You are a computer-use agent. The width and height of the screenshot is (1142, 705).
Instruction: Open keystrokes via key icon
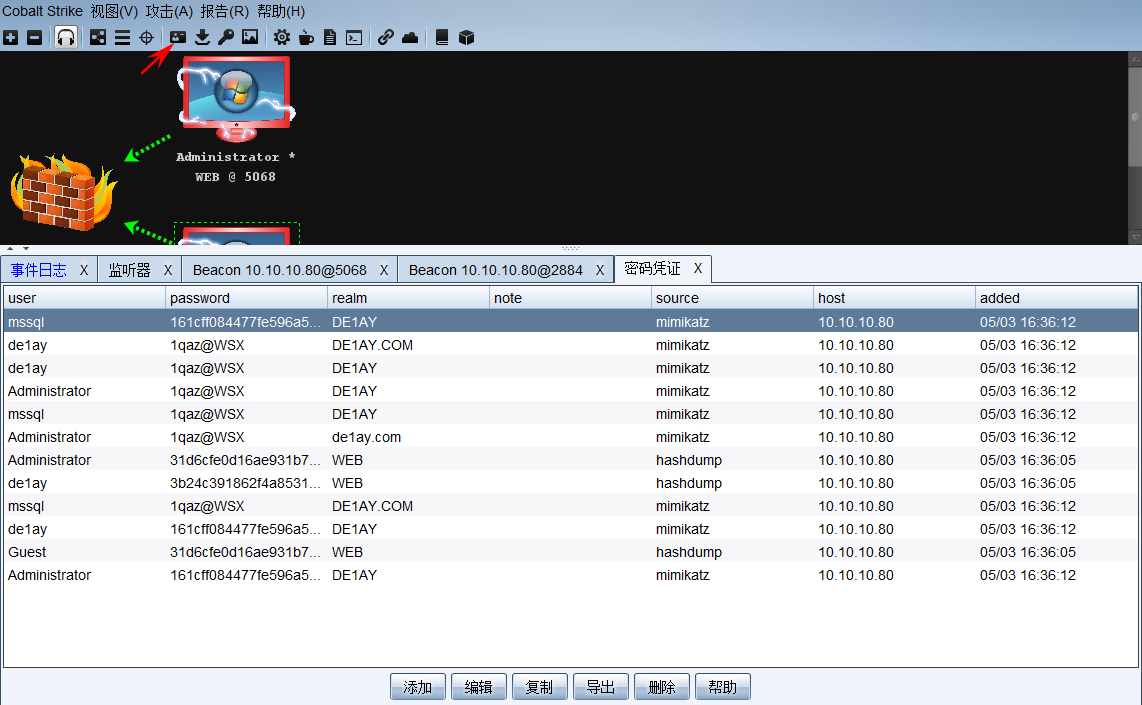(226, 38)
